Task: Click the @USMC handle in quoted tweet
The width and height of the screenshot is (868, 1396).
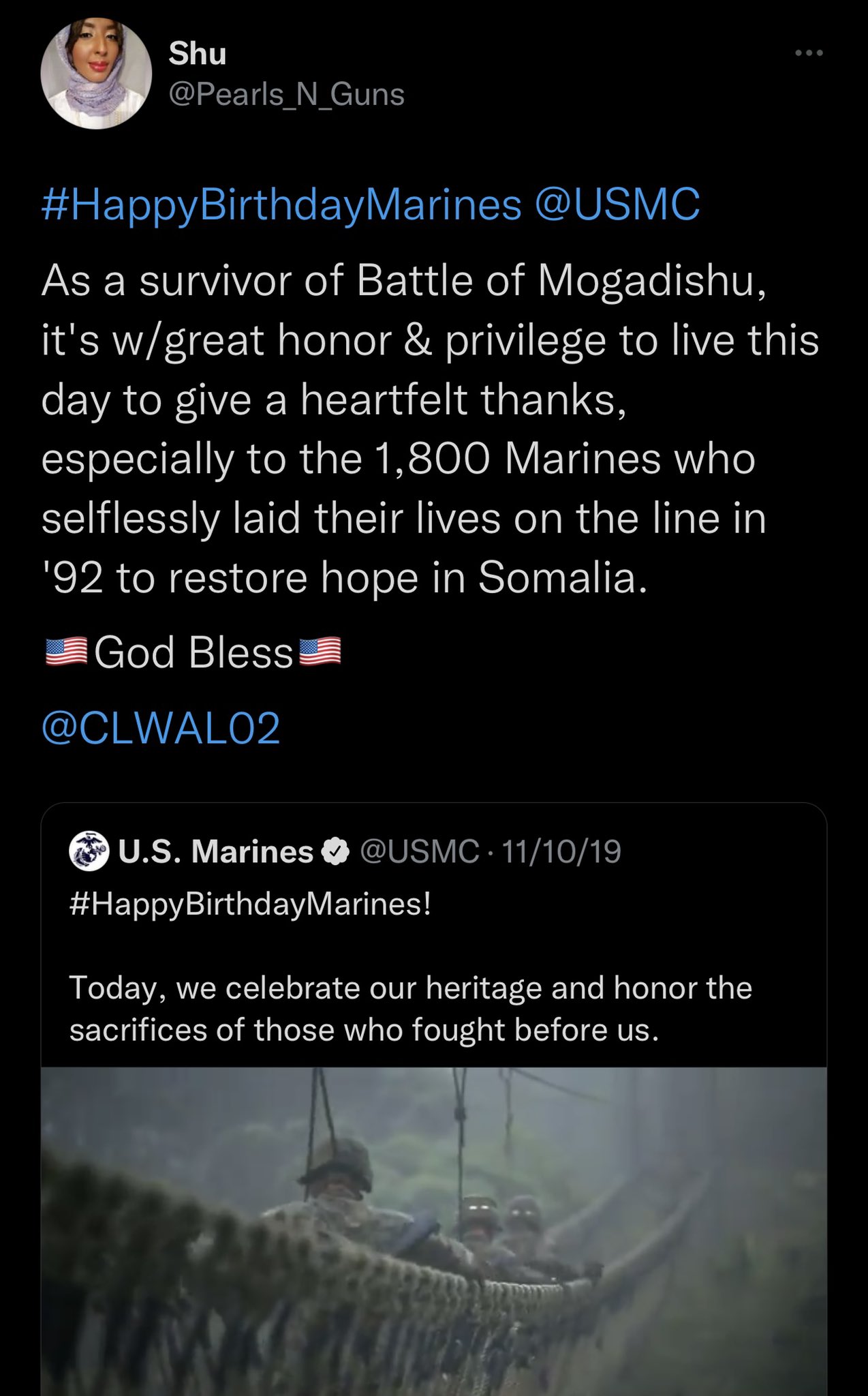Action: pyautogui.click(x=419, y=851)
